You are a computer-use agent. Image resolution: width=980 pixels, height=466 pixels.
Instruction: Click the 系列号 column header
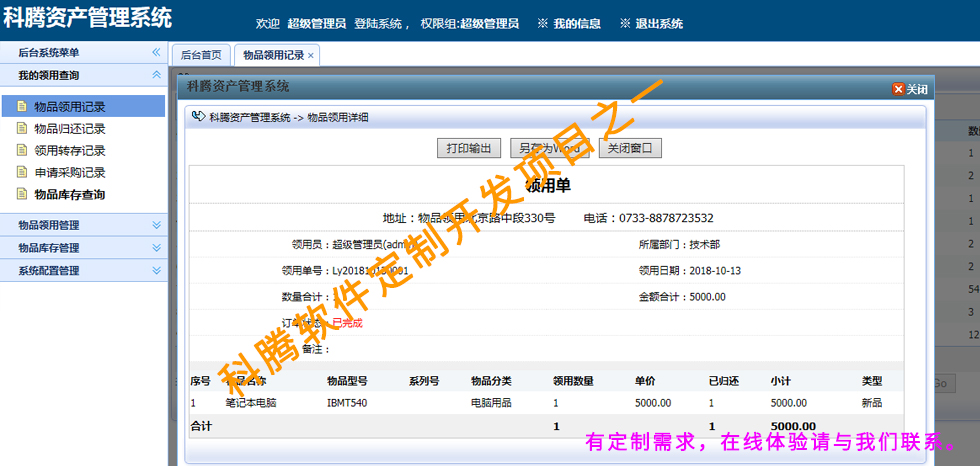click(424, 381)
